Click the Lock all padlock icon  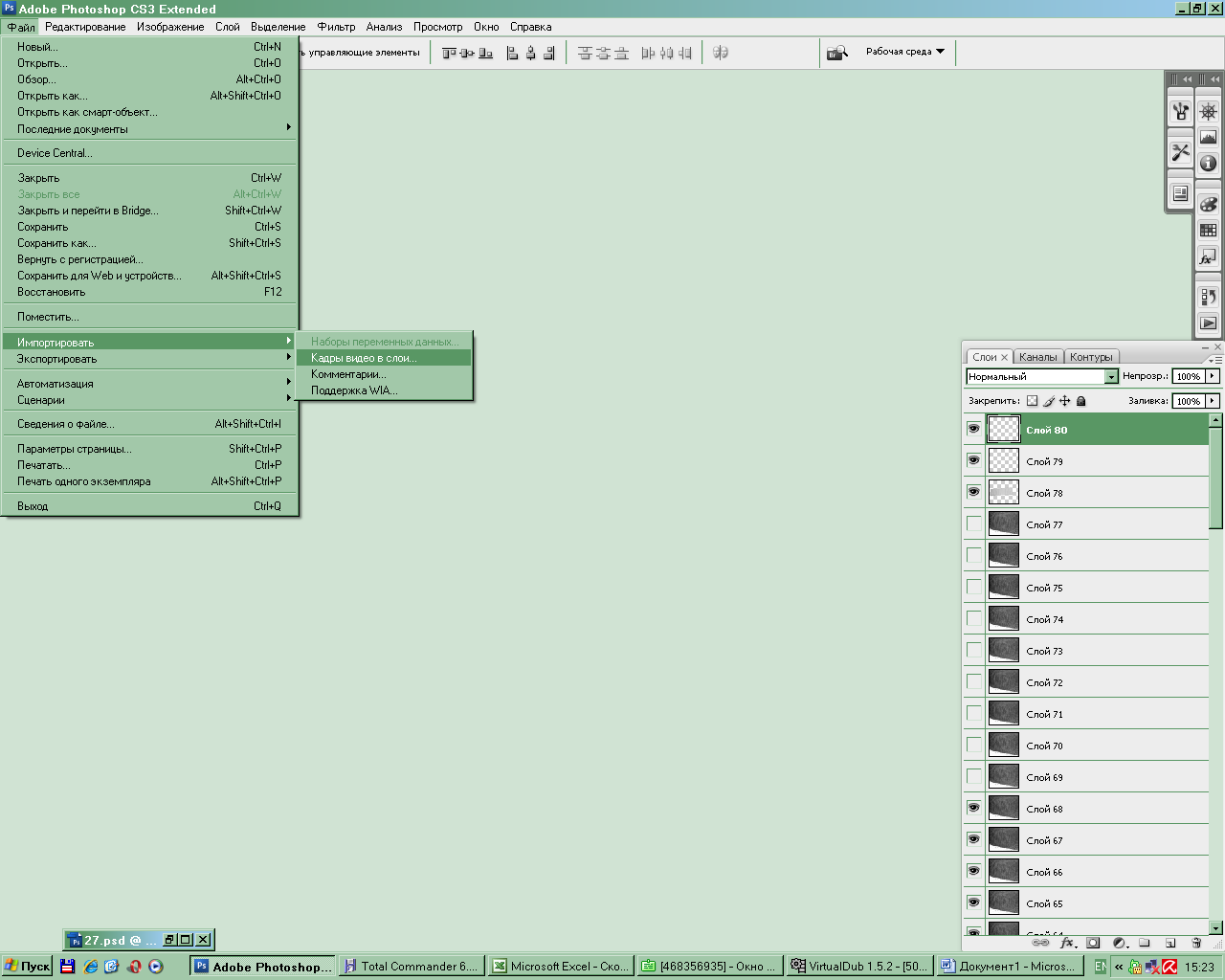click(x=1081, y=401)
